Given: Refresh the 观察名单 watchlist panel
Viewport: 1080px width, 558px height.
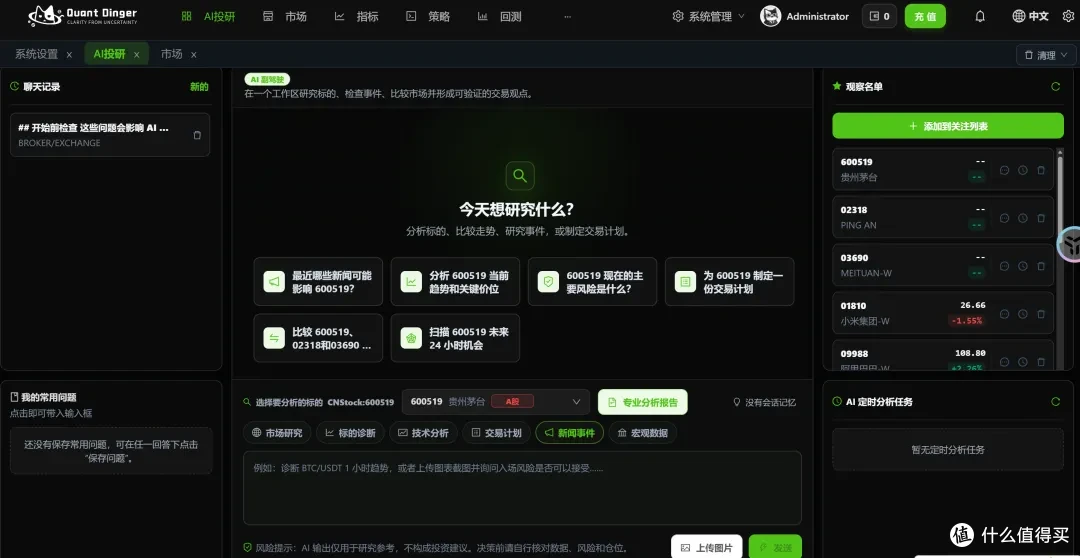Looking at the screenshot, I should [1055, 86].
